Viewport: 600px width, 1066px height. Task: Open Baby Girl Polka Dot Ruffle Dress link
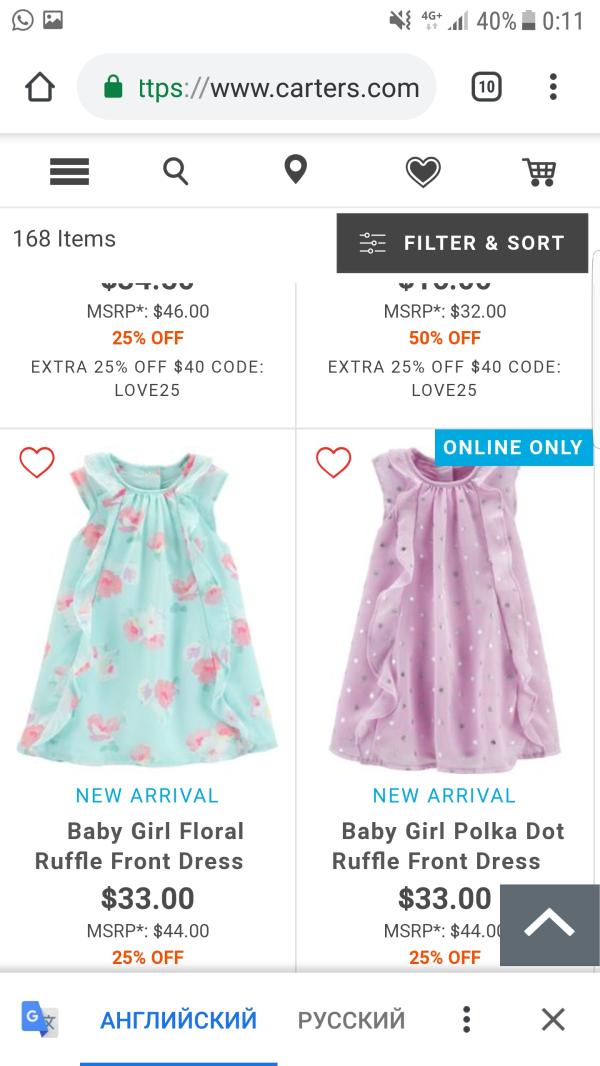pyautogui.click(x=437, y=846)
